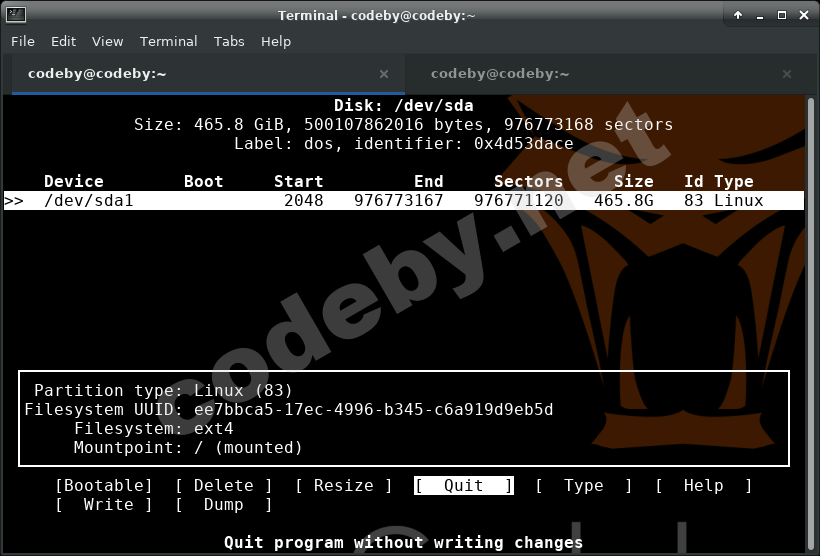The width and height of the screenshot is (820, 556).
Task: Click the Device column header
Action: coord(74,181)
